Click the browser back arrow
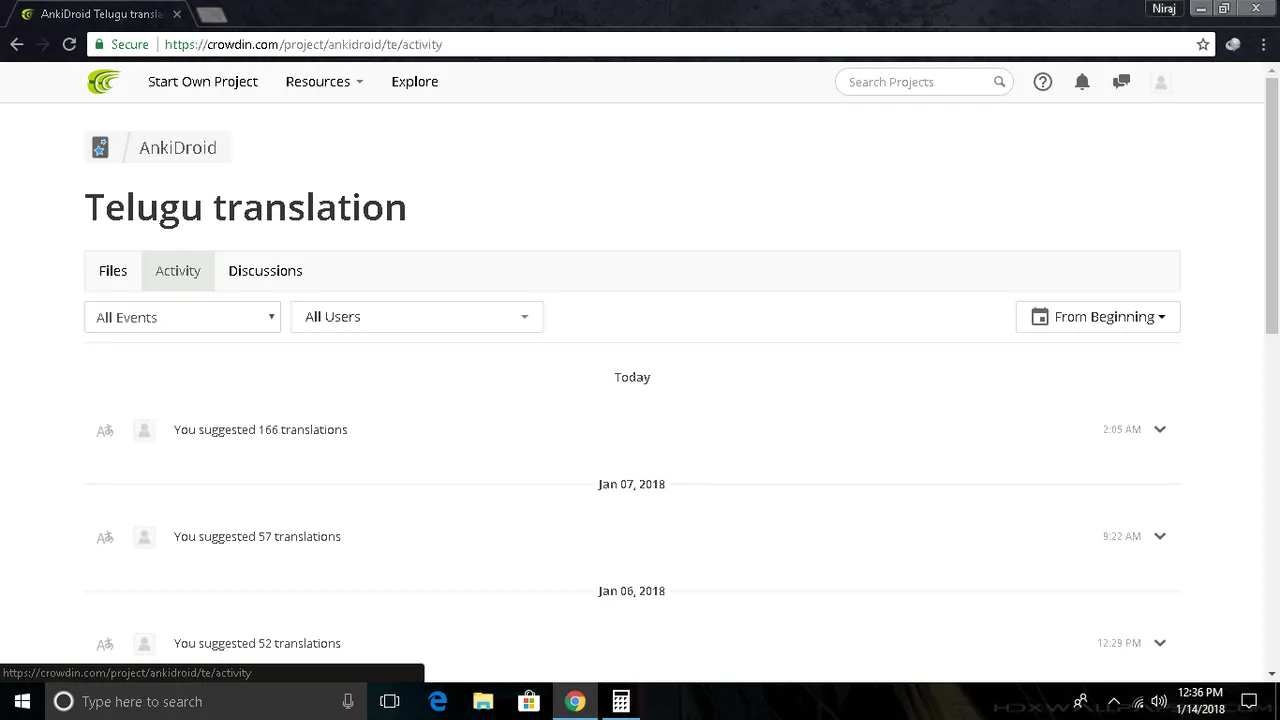The image size is (1280, 720). [x=17, y=44]
